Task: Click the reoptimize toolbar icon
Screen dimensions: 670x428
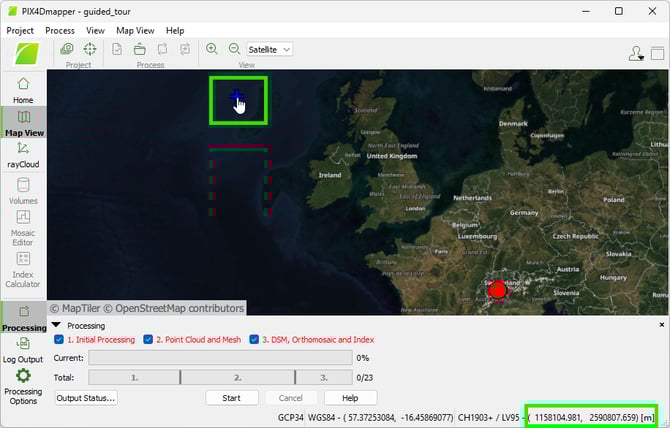Action: (x=162, y=49)
